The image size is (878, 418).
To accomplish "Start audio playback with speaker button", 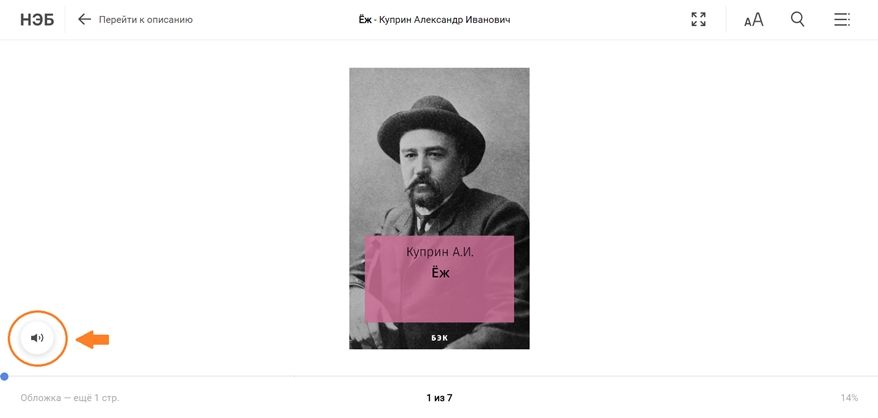I will click(37, 338).
